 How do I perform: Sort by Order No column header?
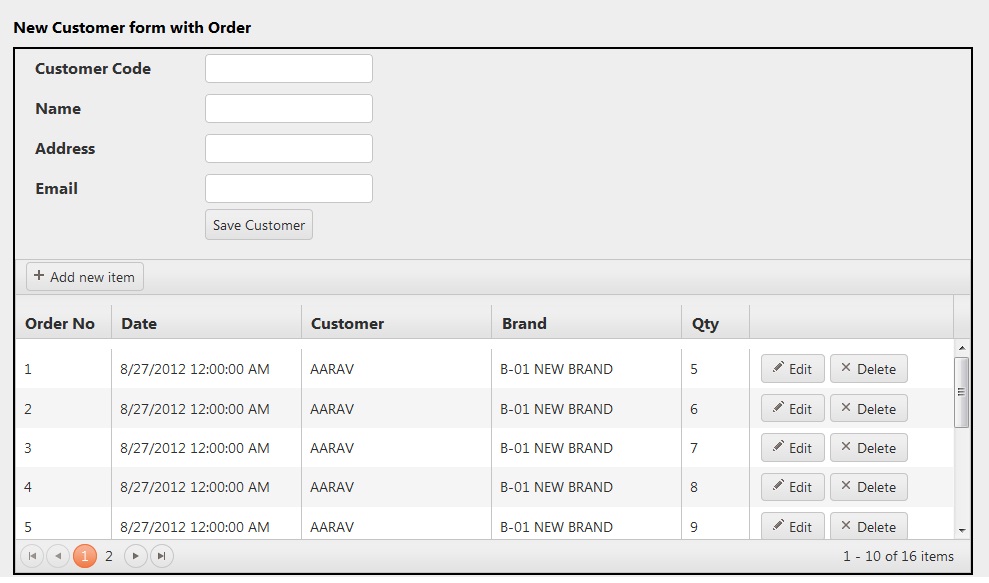[x=60, y=324]
